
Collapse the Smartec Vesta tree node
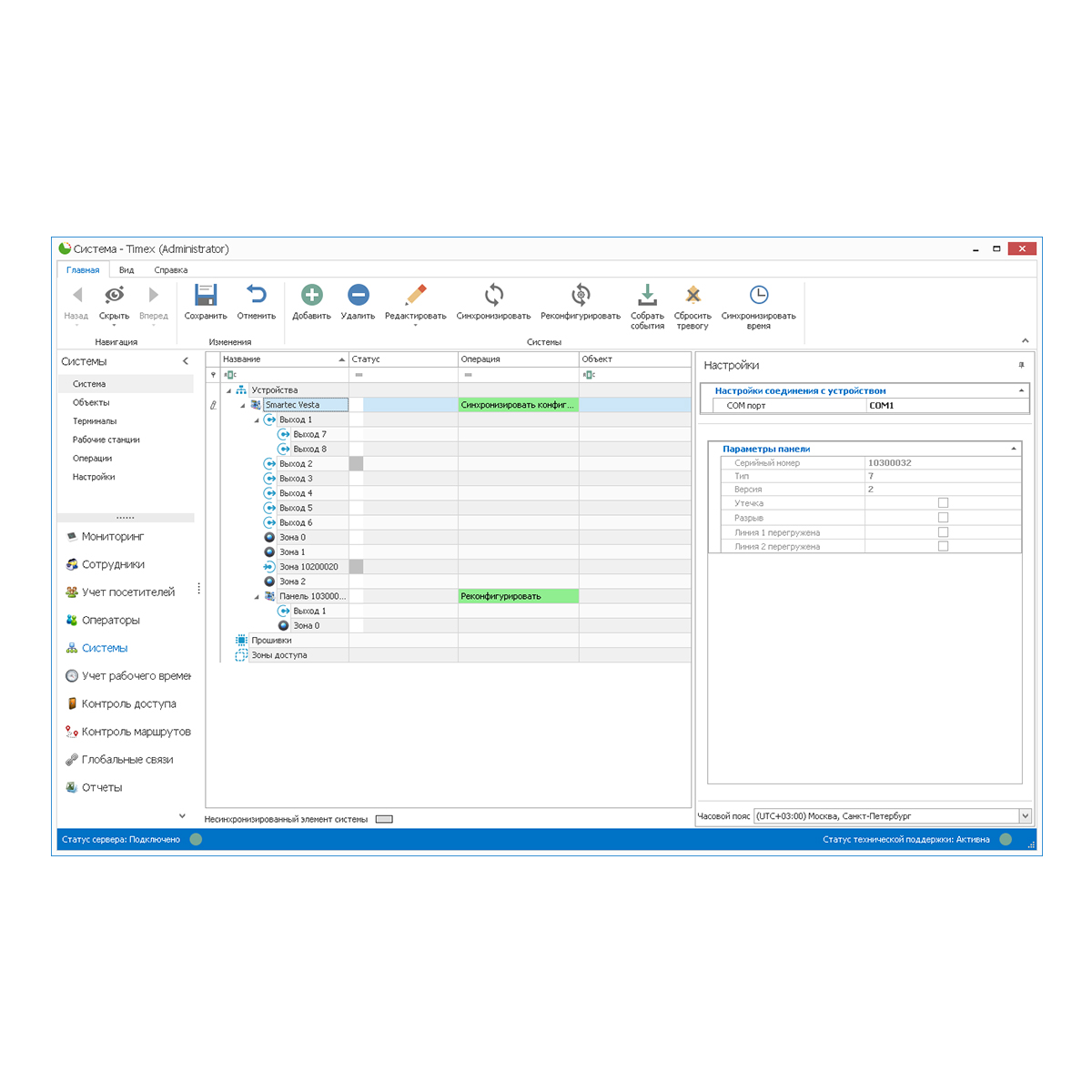(242, 405)
